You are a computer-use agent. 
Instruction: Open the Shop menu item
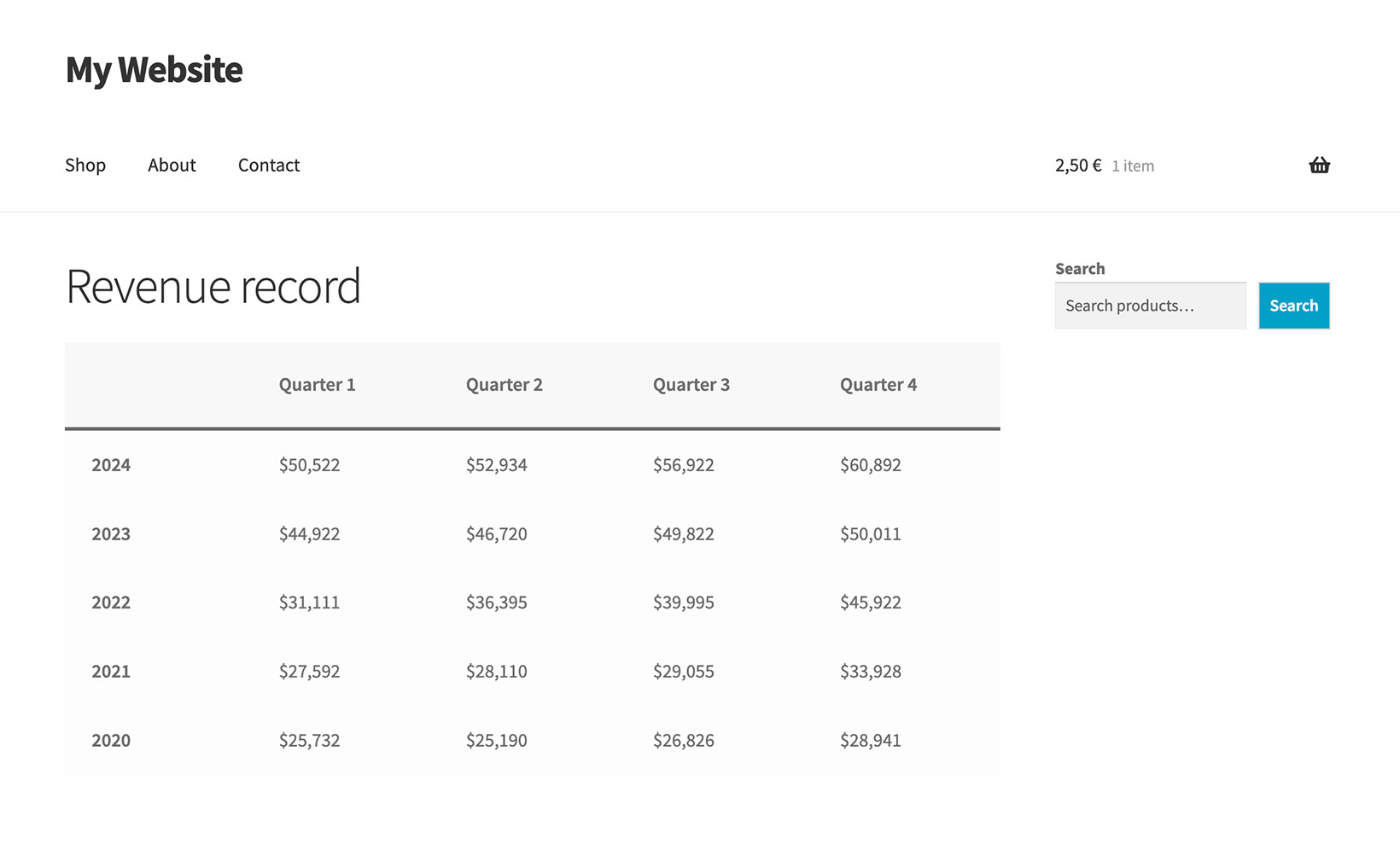pos(85,166)
